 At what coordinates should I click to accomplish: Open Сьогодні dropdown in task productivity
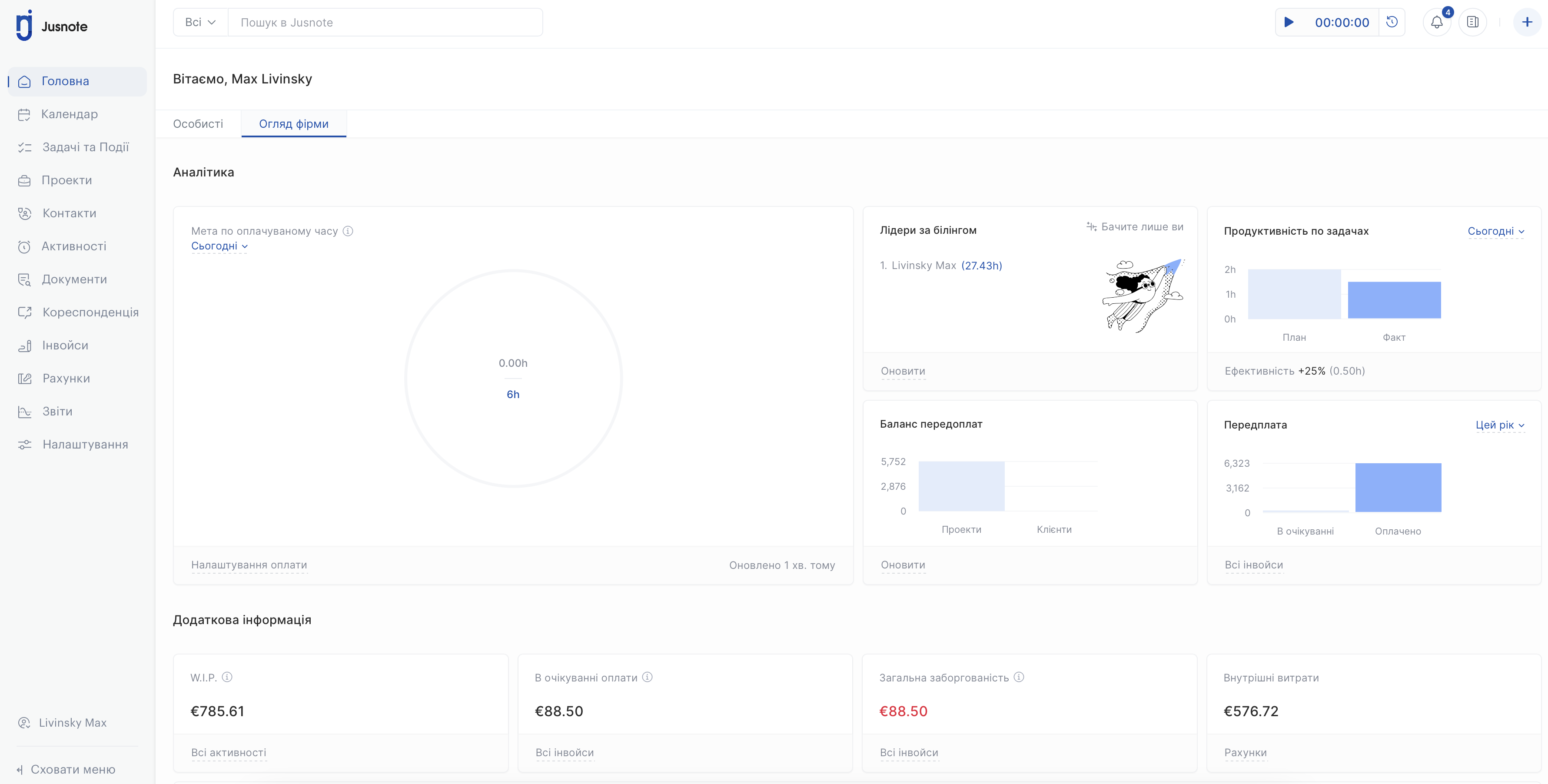click(x=1496, y=231)
